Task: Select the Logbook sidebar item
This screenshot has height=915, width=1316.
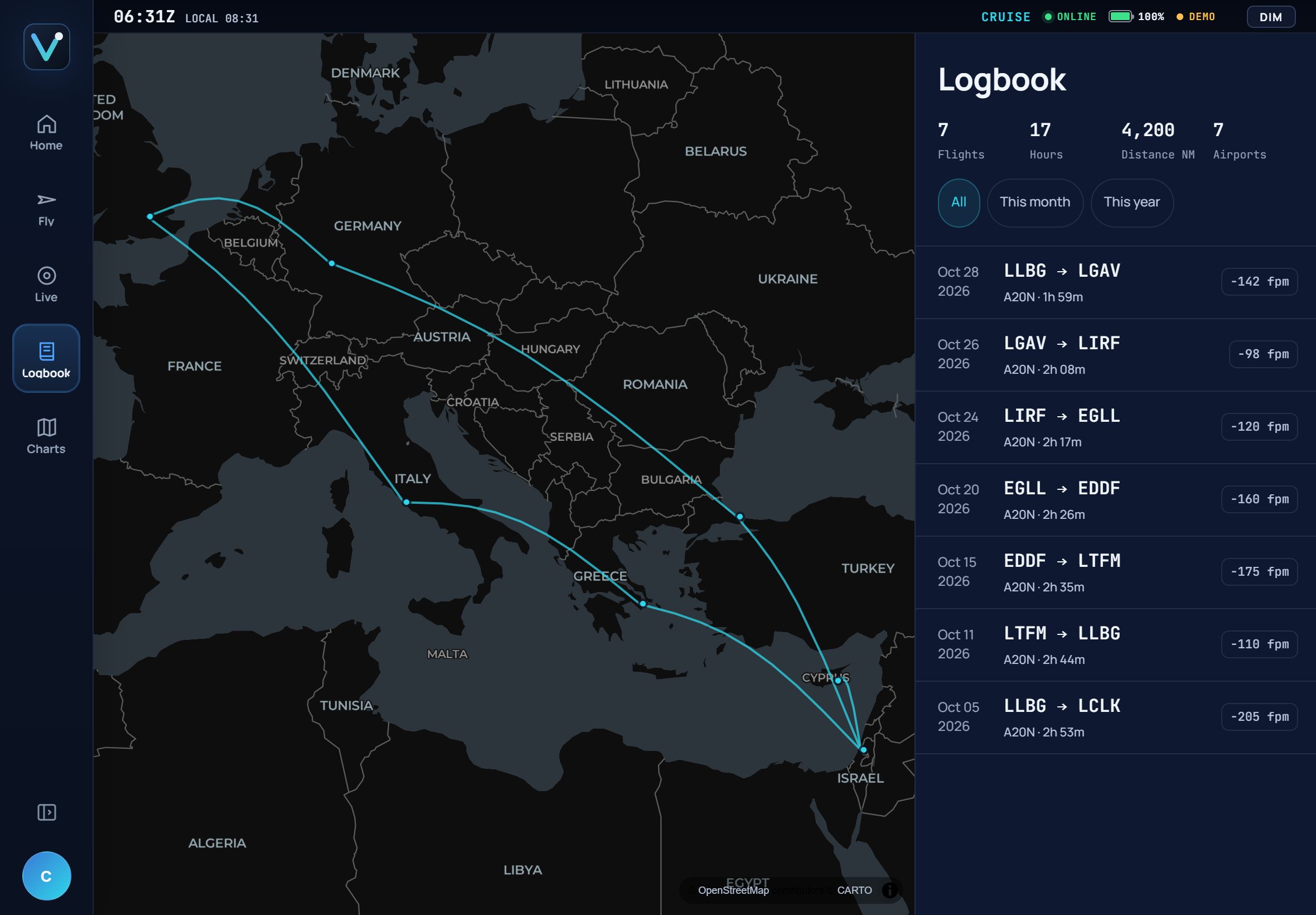Action: click(46, 358)
